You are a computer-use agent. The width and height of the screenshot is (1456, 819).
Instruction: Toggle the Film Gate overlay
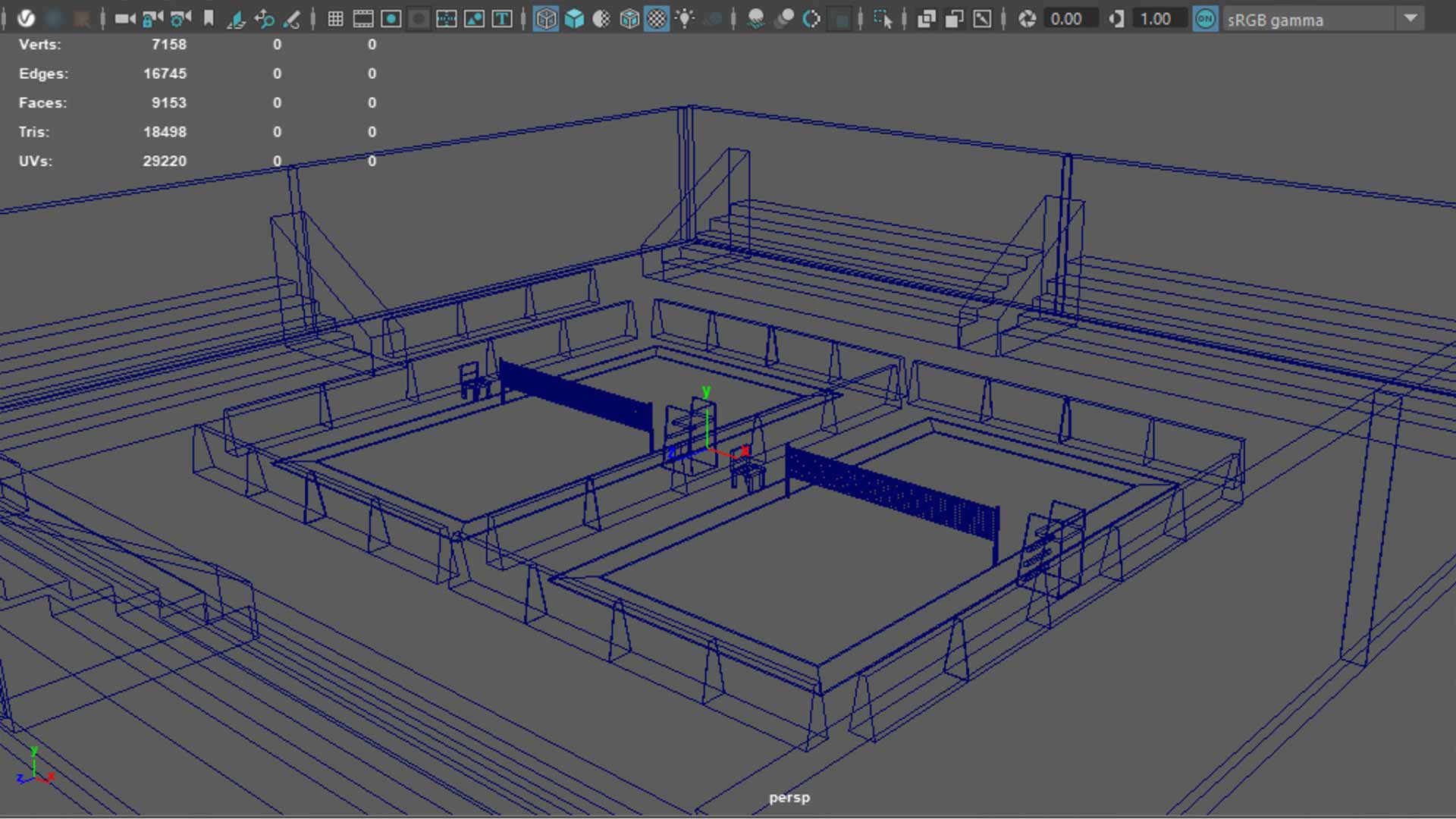coord(363,19)
